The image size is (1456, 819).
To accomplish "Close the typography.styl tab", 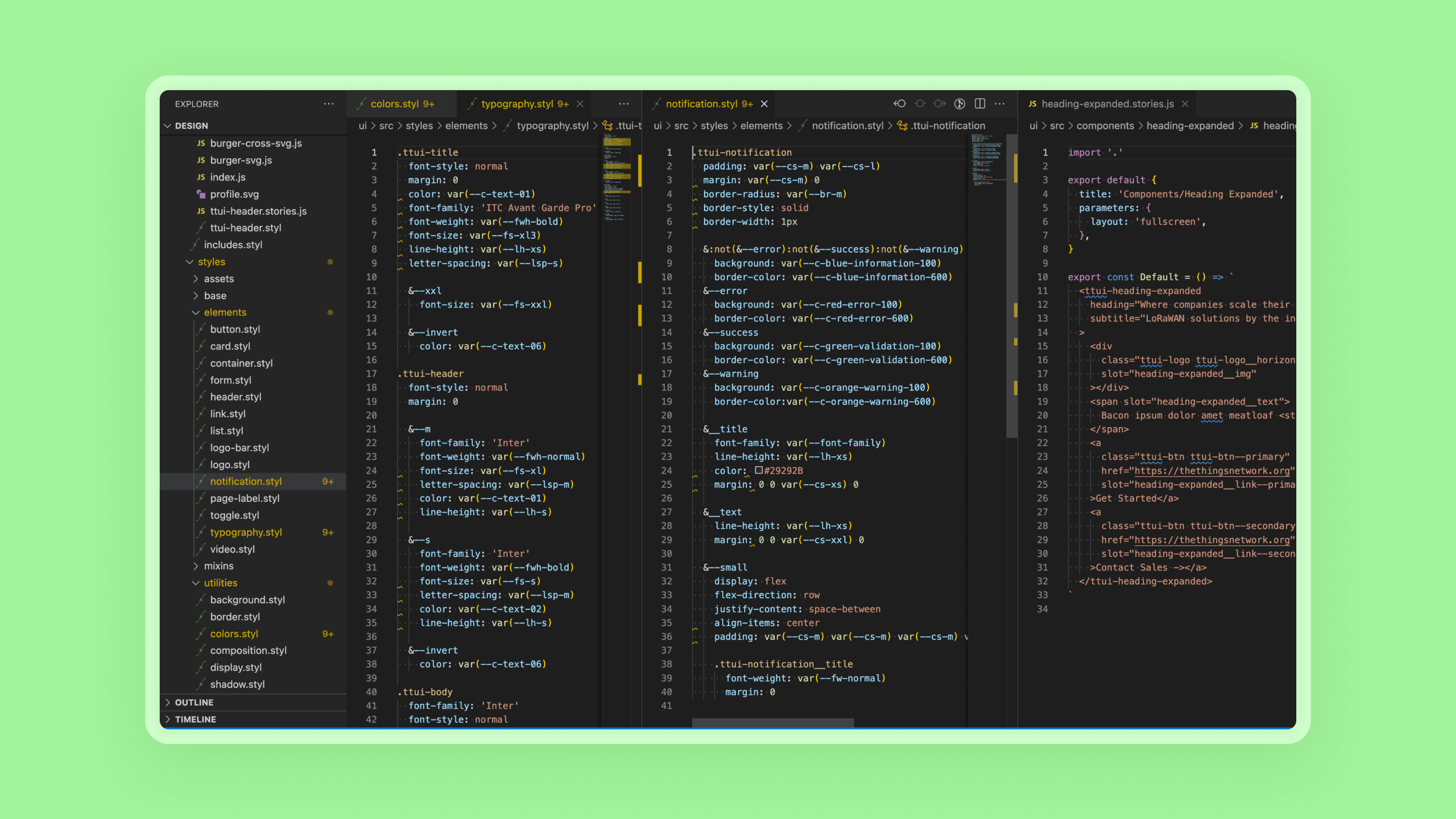I will click(x=580, y=104).
